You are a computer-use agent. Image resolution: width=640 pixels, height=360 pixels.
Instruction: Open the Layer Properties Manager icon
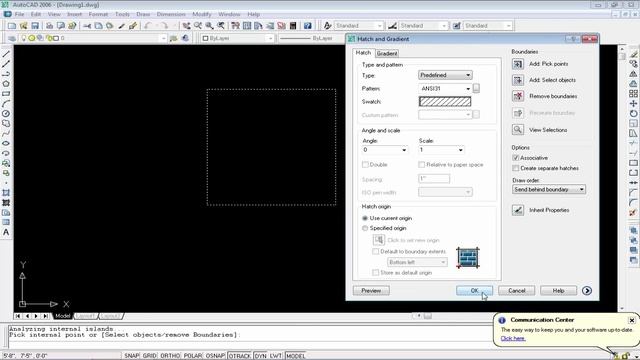coord(12,38)
